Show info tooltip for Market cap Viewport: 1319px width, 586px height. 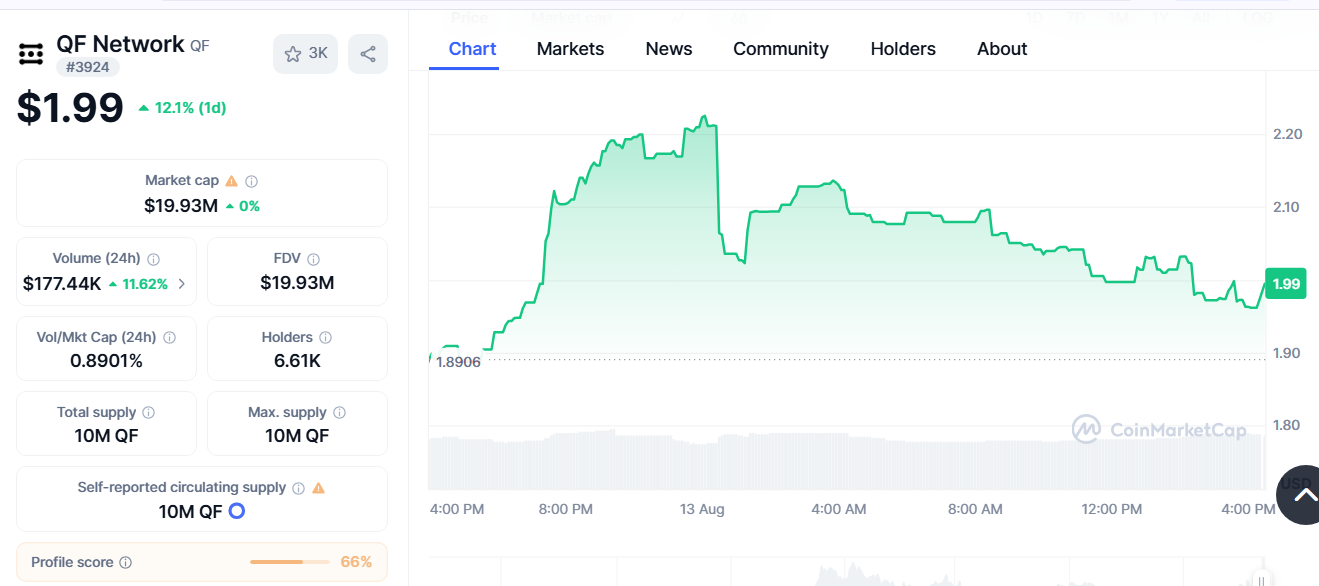tap(252, 181)
